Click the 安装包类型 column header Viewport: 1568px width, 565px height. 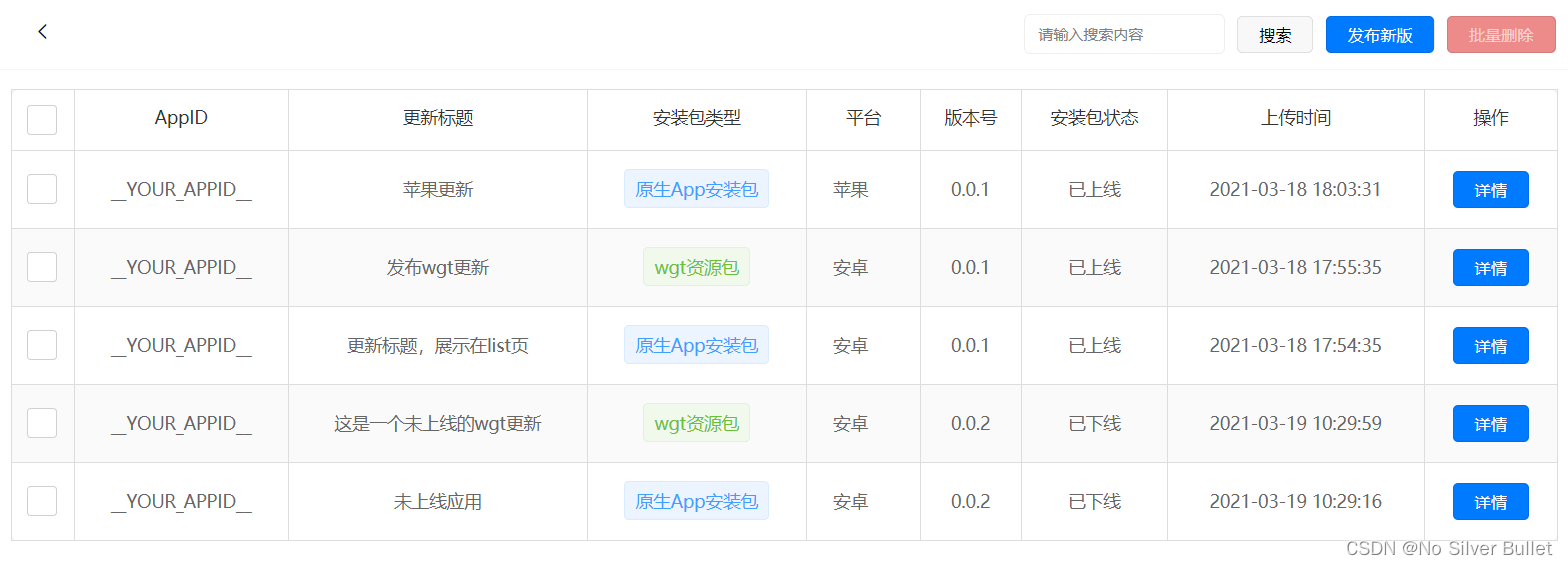(x=697, y=118)
